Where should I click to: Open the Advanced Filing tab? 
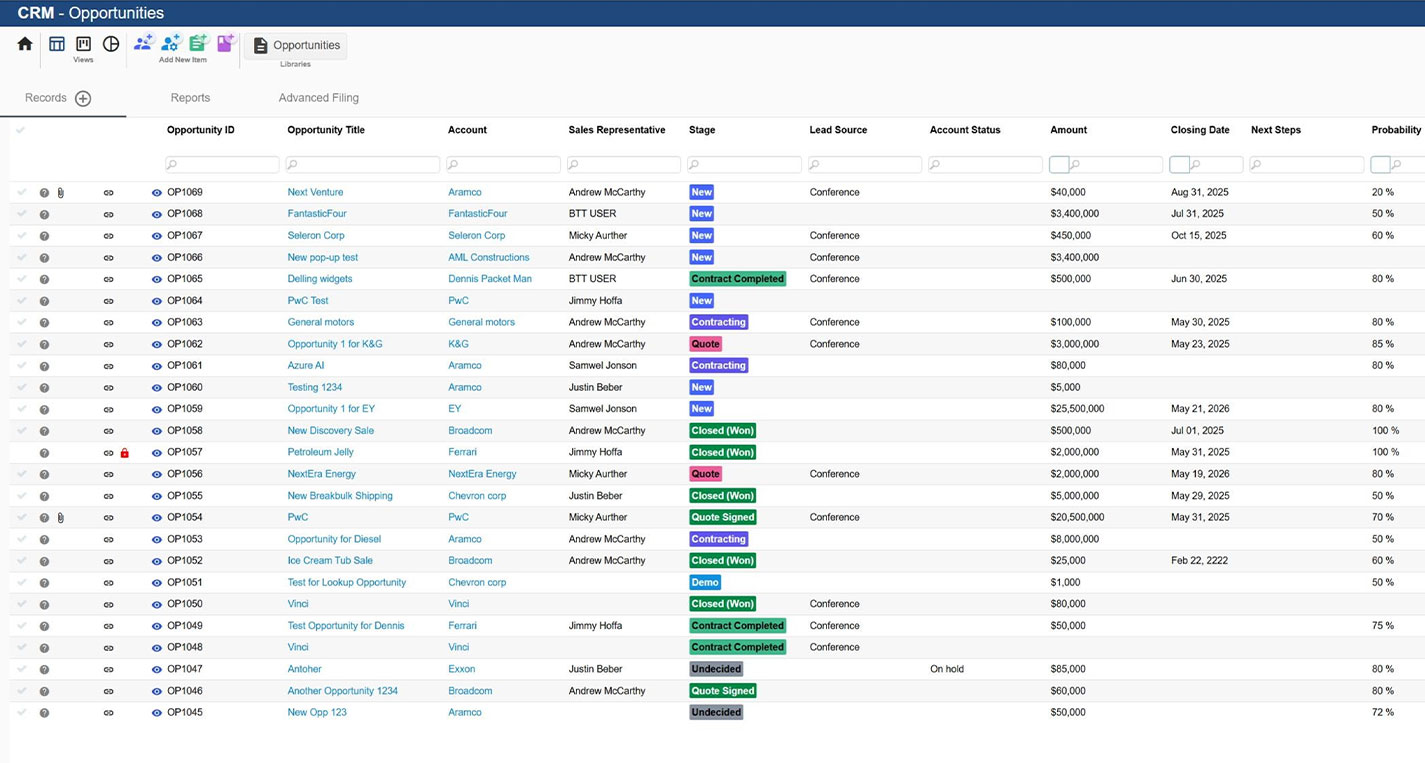319,98
